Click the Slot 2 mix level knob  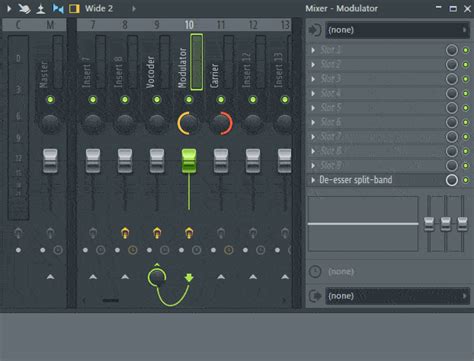click(x=452, y=65)
